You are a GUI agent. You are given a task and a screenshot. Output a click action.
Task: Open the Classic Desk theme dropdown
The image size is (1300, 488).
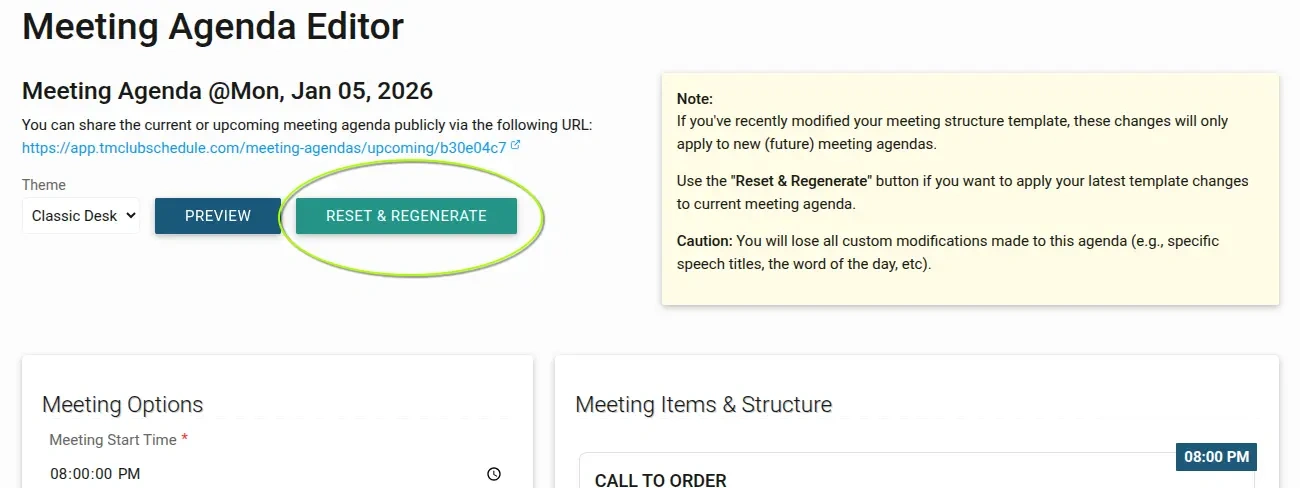81,216
